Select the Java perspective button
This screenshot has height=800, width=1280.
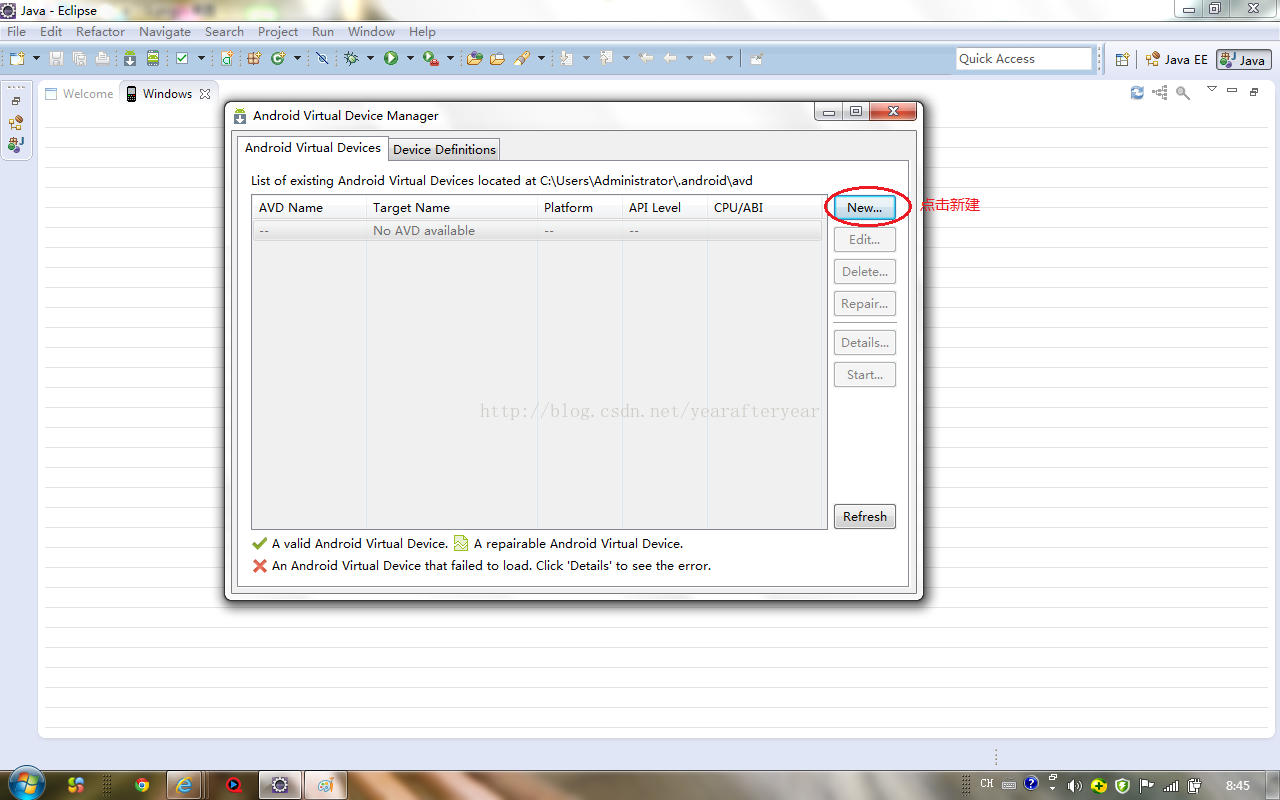point(1243,59)
